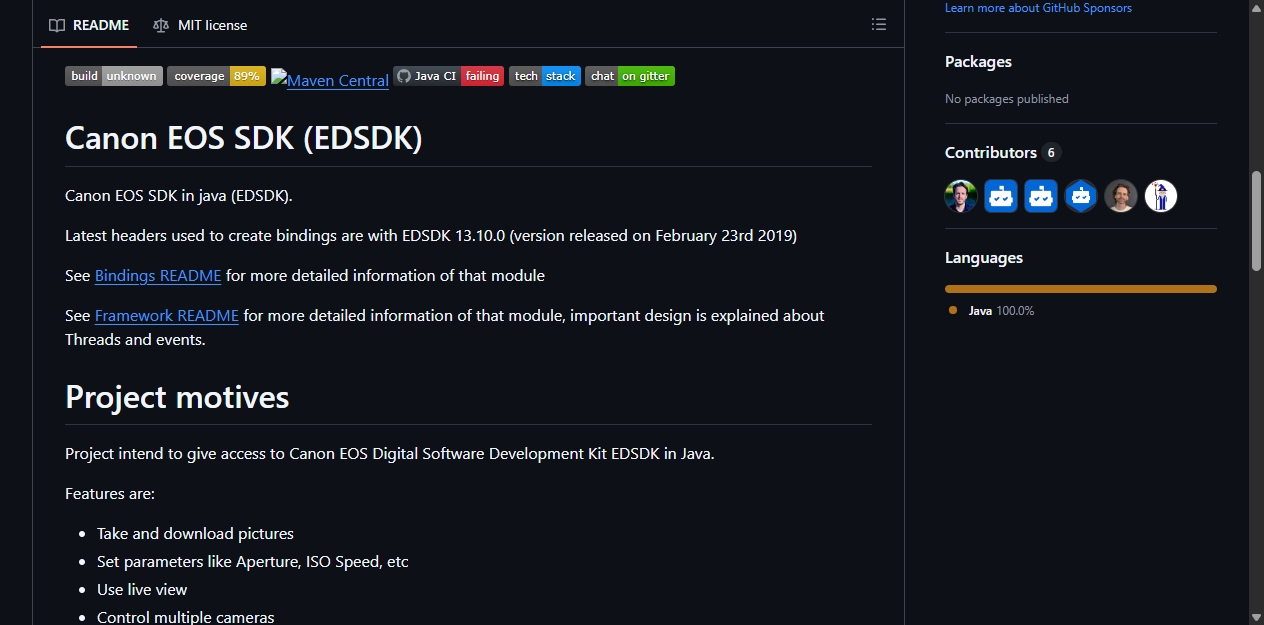Screen dimensions: 1264x625
Task: Click "Take and download pictures" list item
Action: [x=195, y=533]
